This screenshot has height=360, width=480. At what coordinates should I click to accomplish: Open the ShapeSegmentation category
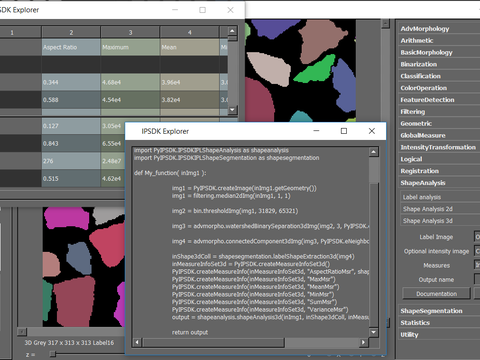431,311
